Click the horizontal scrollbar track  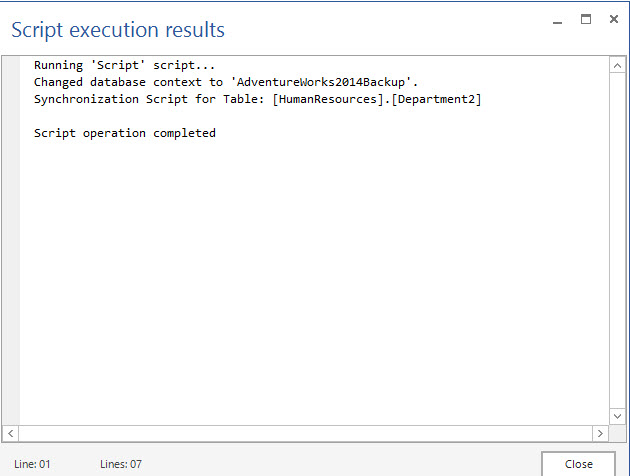300,434
